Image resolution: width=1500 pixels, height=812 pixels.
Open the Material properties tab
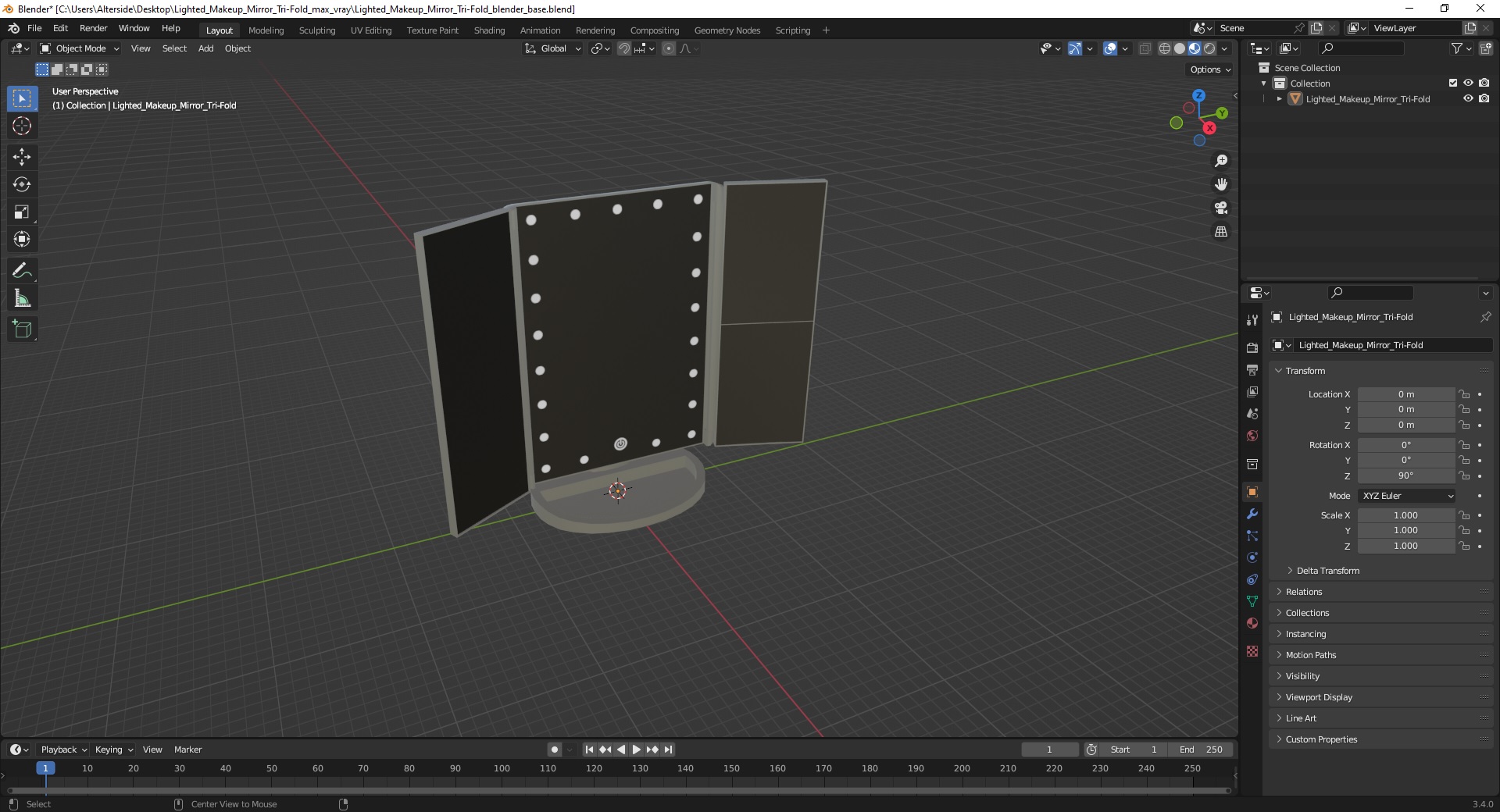pyautogui.click(x=1252, y=623)
